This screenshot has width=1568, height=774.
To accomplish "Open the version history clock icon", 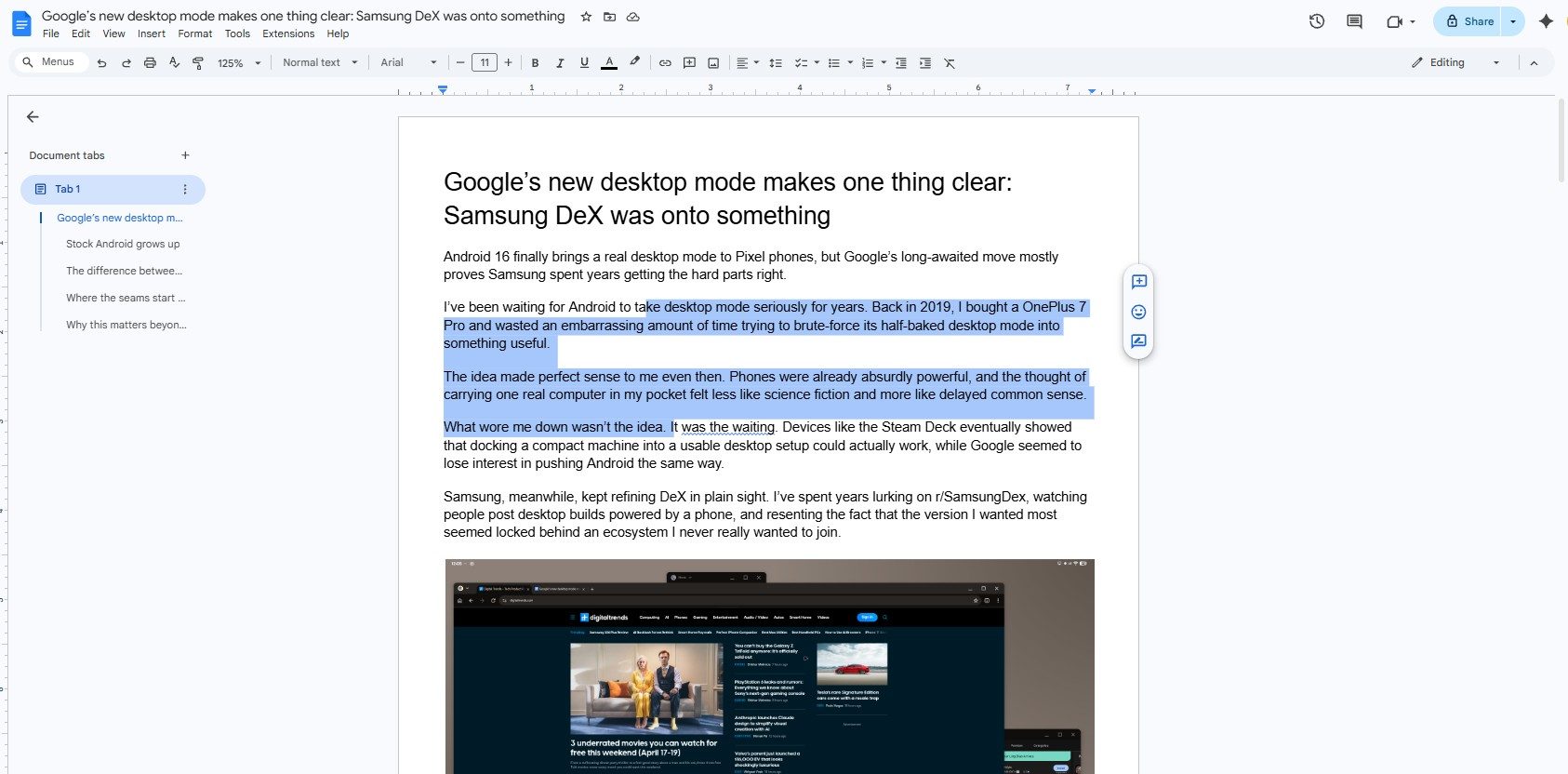I will (x=1317, y=21).
